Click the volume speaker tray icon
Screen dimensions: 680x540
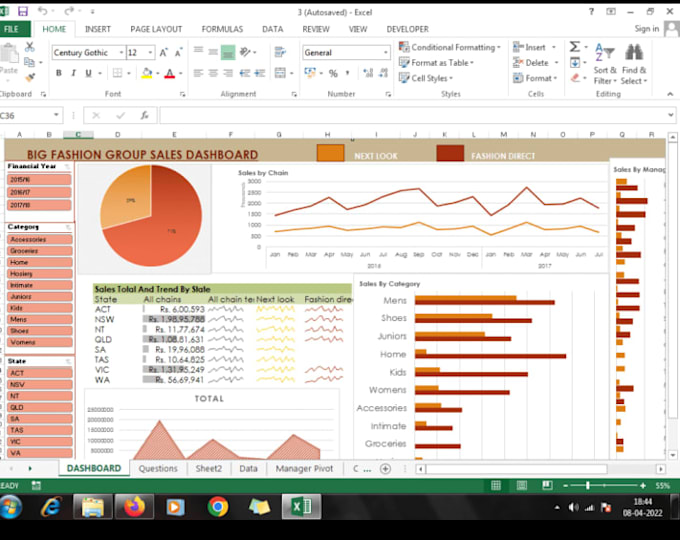[x=573, y=507]
